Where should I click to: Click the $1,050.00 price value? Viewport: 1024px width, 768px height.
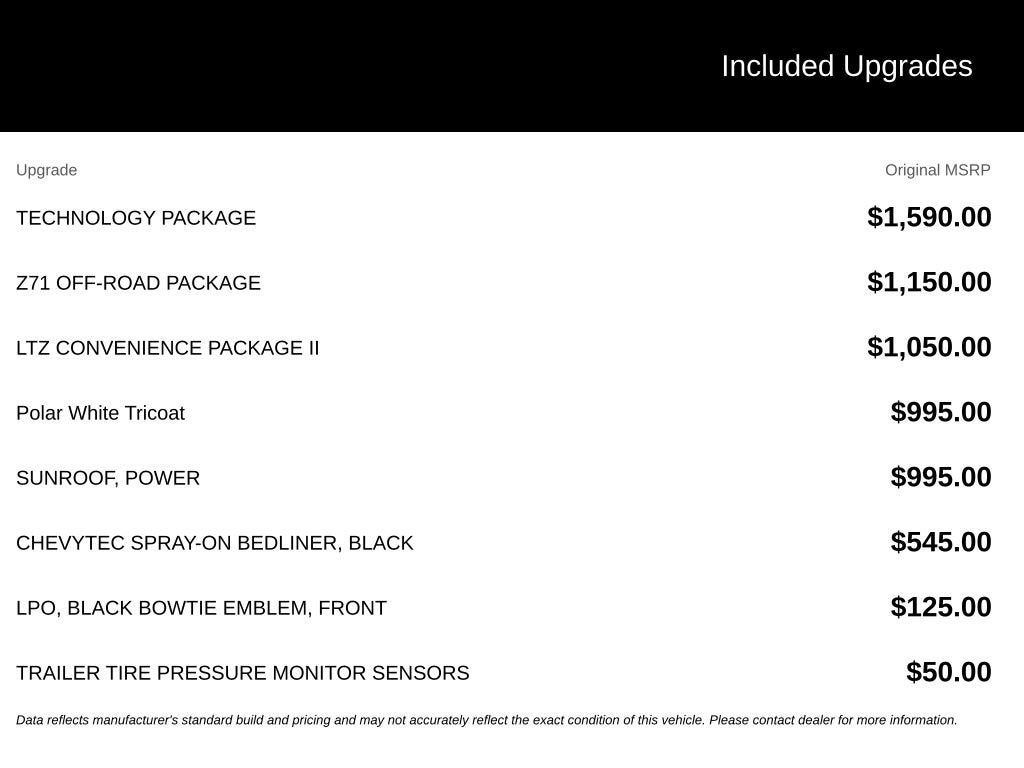[x=929, y=347]
